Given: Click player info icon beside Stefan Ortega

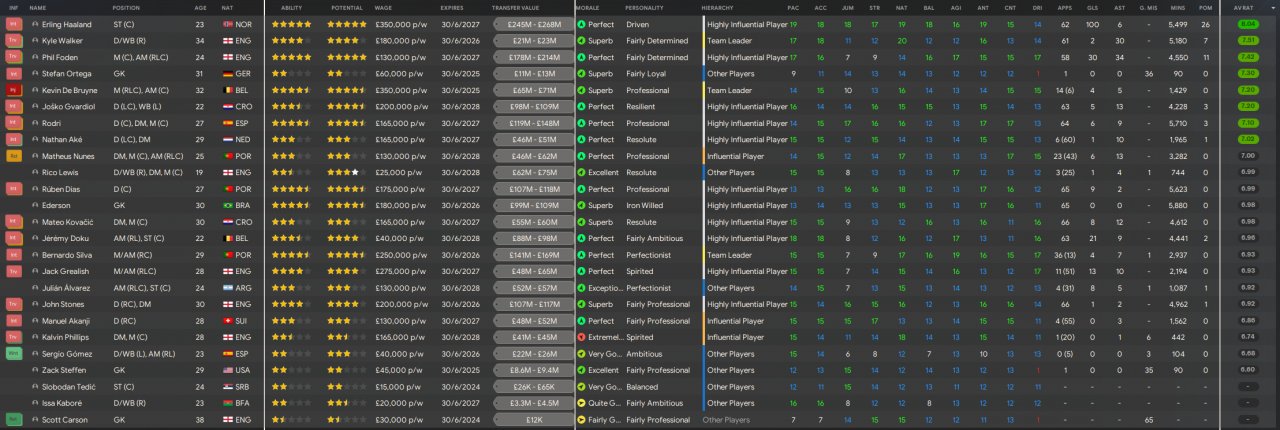Looking at the screenshot, I should coord(35,73).
